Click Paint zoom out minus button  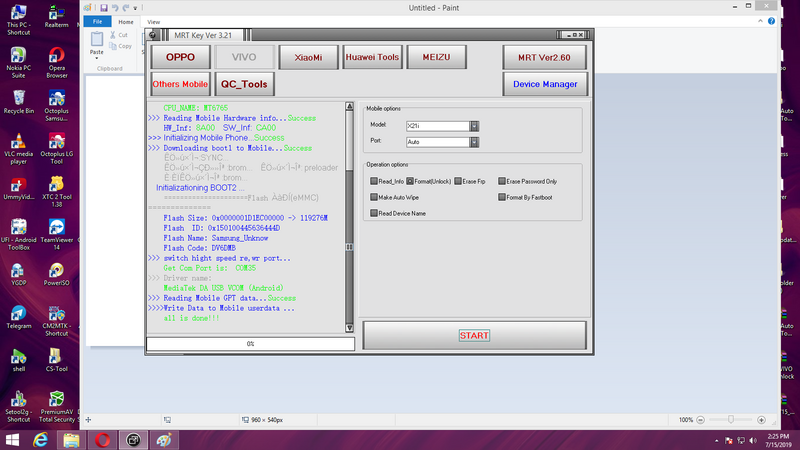[701, 420]
